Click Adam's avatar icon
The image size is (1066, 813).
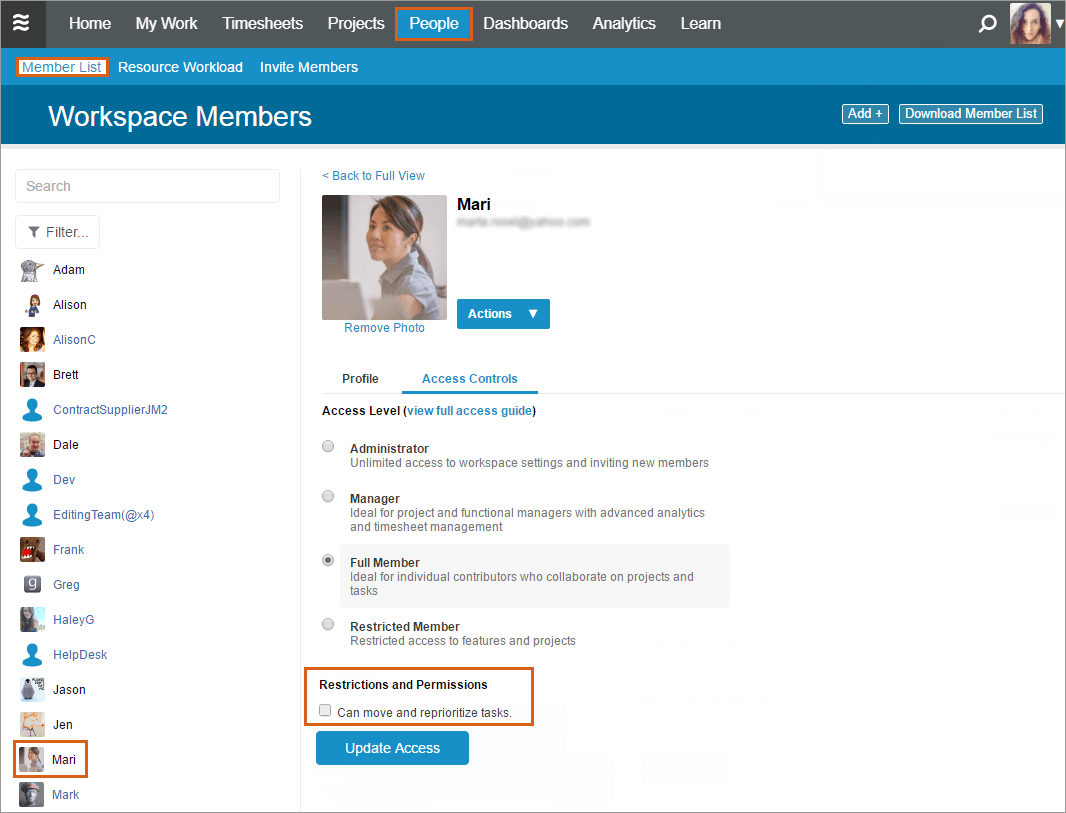(x=32, y=270)
